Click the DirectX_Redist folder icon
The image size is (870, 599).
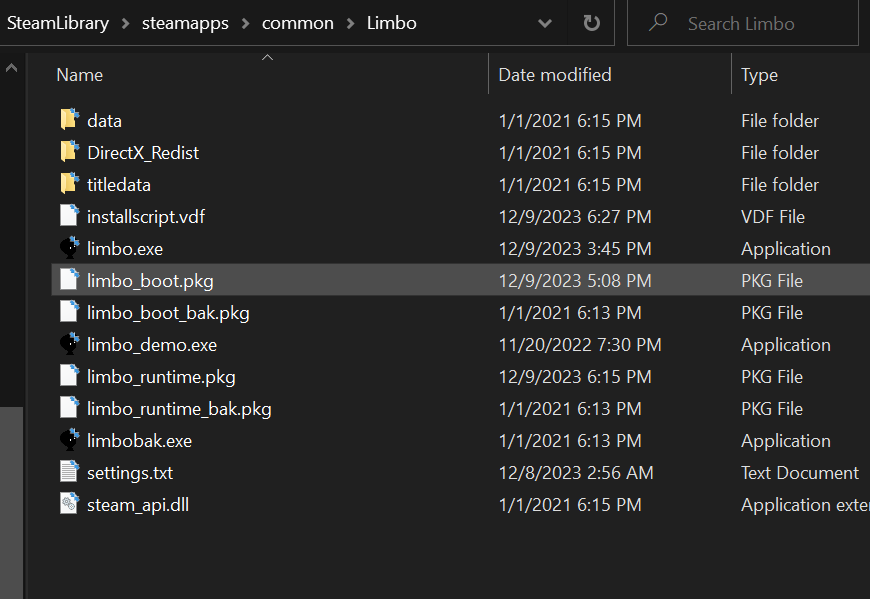[x=69, y=153]
